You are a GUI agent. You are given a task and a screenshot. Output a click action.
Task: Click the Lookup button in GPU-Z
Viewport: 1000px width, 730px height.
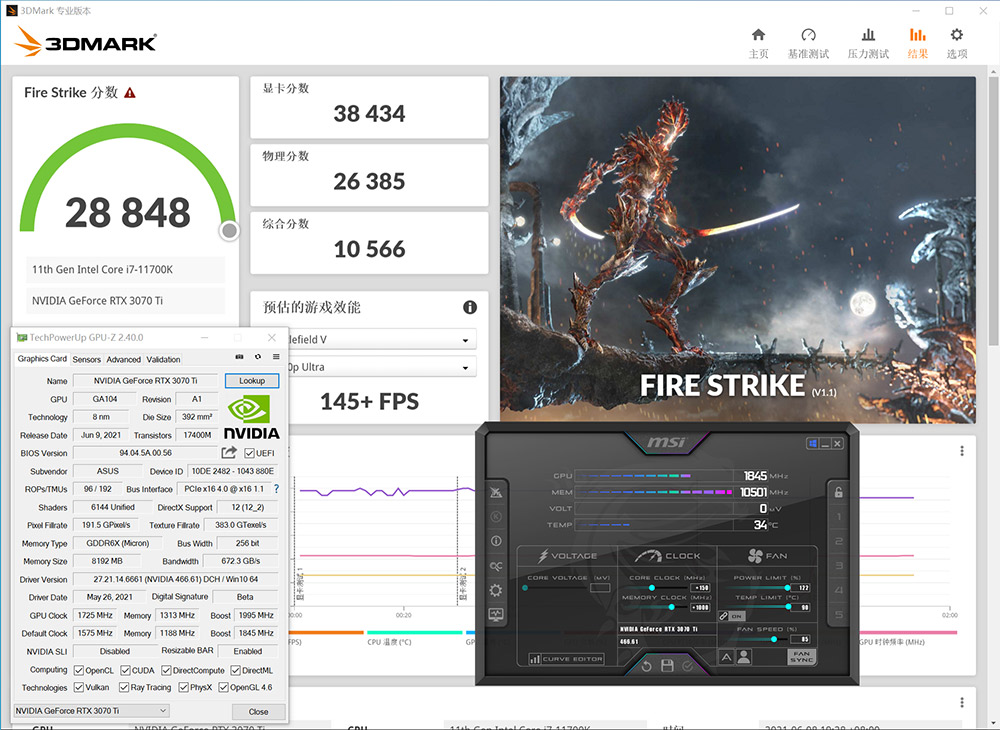[252, 381]
